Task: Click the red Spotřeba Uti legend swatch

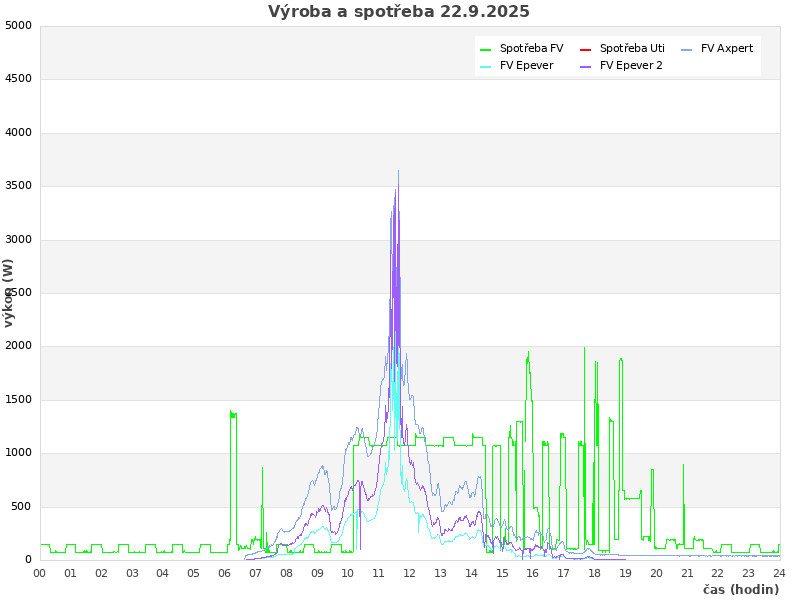Action: [586, 49]
